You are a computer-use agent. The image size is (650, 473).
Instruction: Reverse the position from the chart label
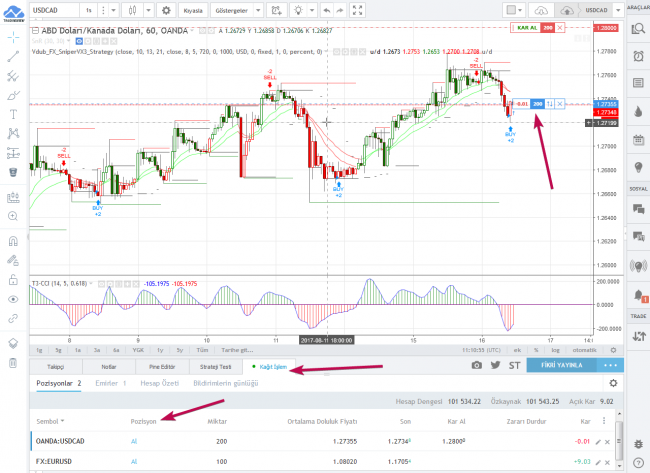point(549,104)
